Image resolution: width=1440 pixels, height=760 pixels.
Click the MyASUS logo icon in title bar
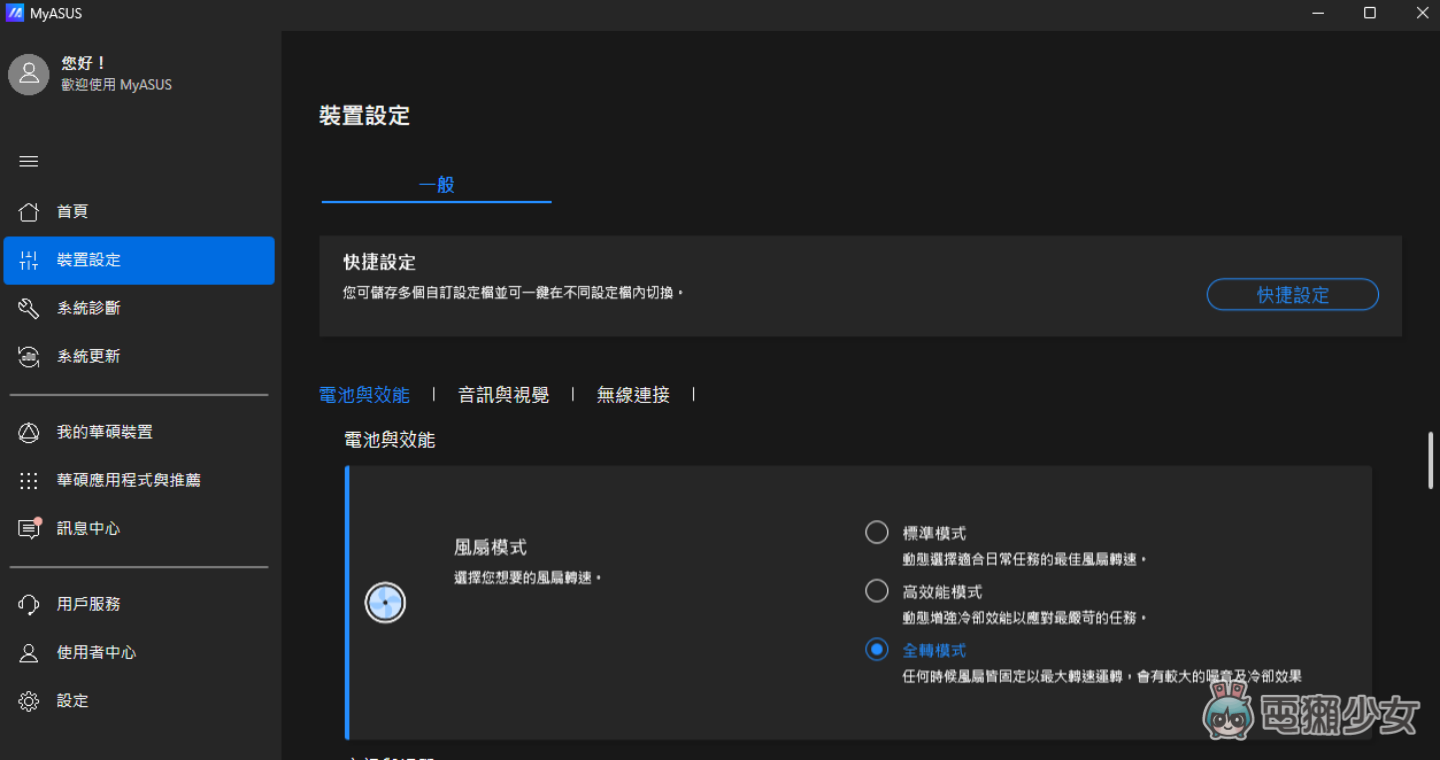15,13
